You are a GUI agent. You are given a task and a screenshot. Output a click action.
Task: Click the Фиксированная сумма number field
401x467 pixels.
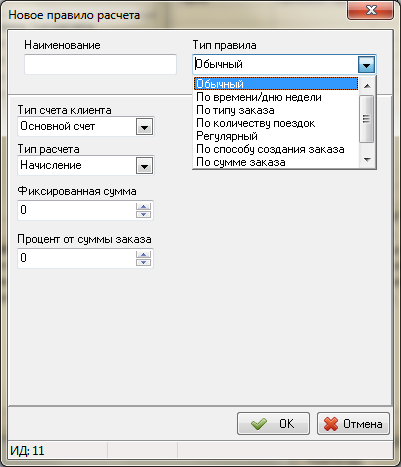77,210
